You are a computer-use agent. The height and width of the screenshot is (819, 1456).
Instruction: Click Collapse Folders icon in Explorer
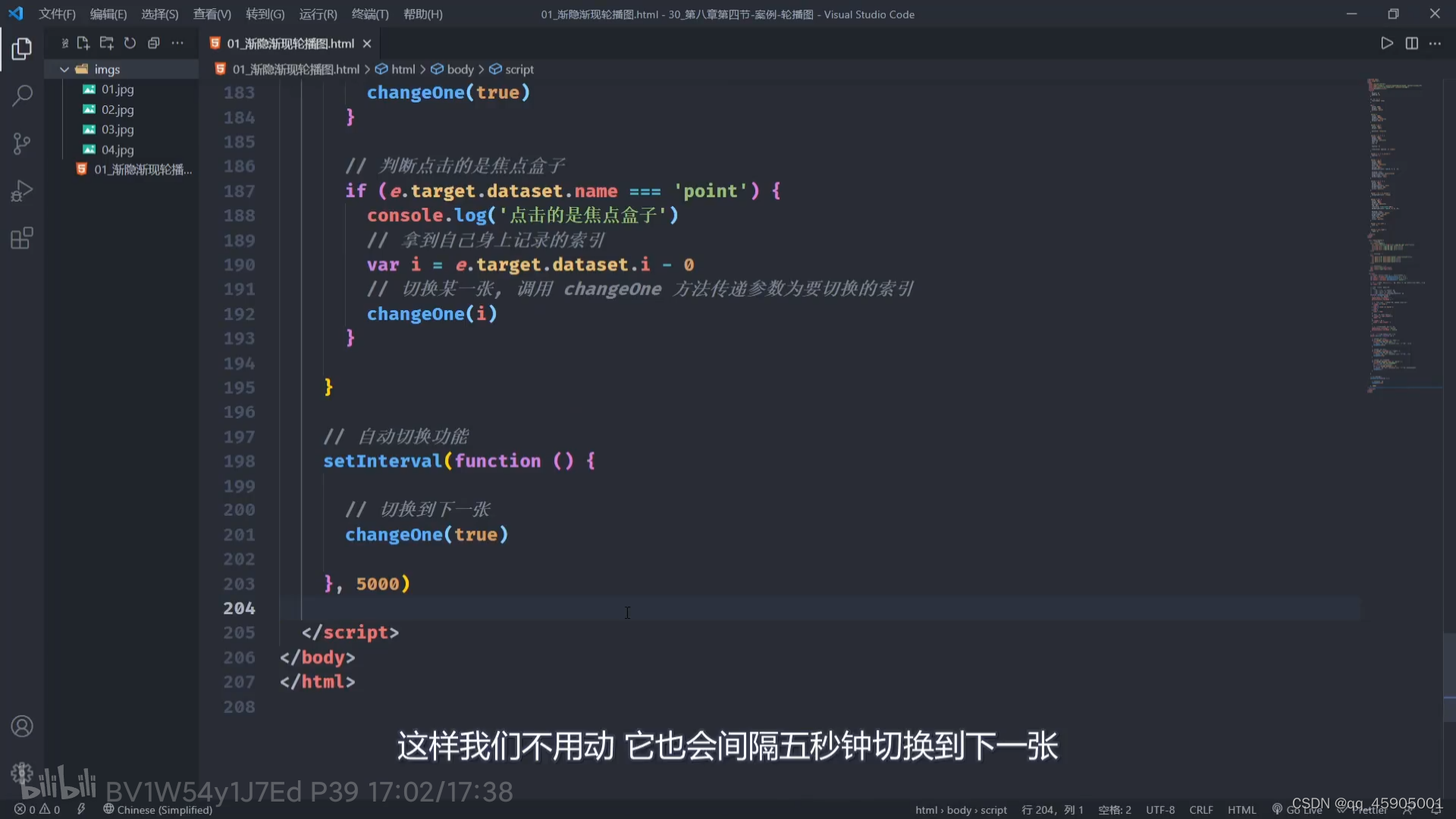tap(154, 43)
